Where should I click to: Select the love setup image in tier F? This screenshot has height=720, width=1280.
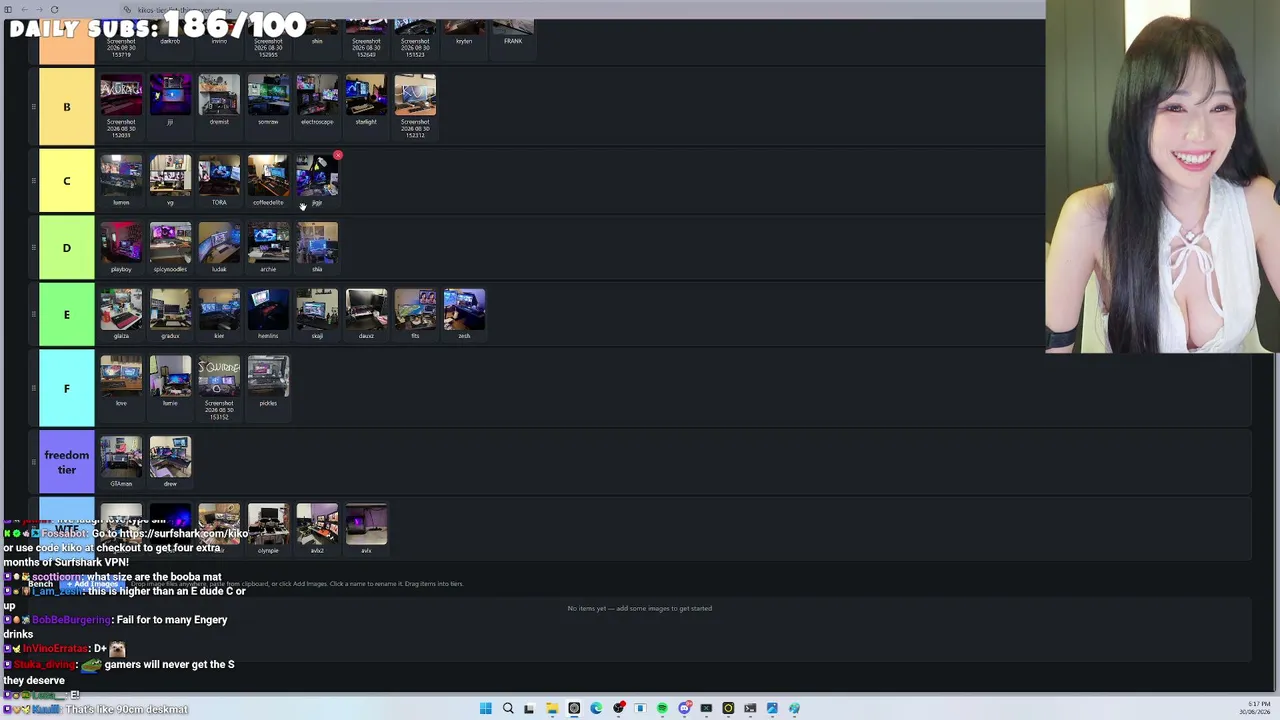click(121, 376)
